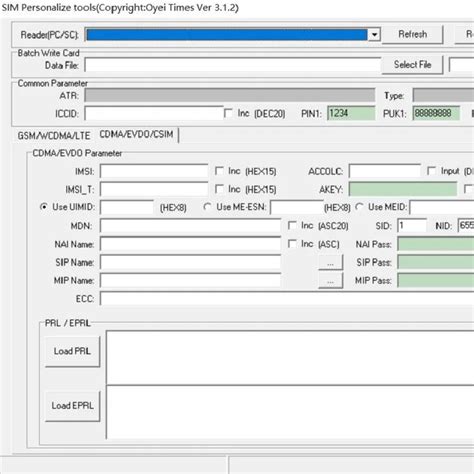Click the ICCID input field
This screenshot has height=474, width=474.
click(x=154, y=114)
